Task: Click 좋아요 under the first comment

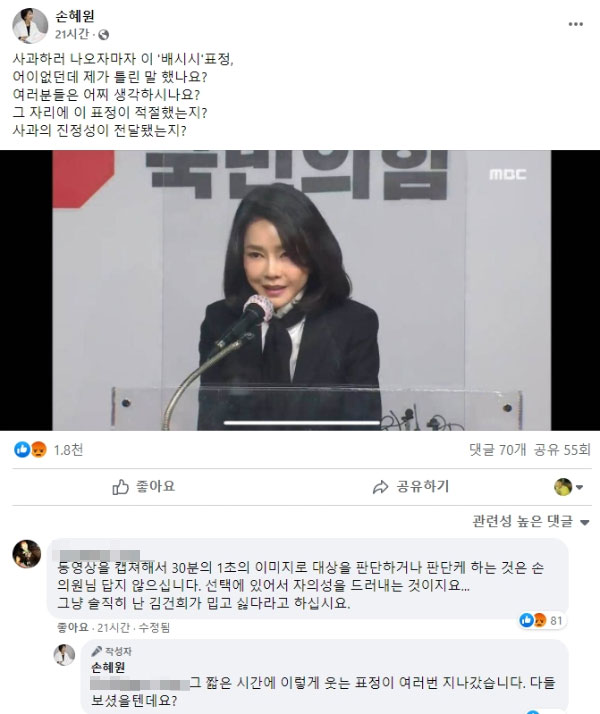Action: 72,627
